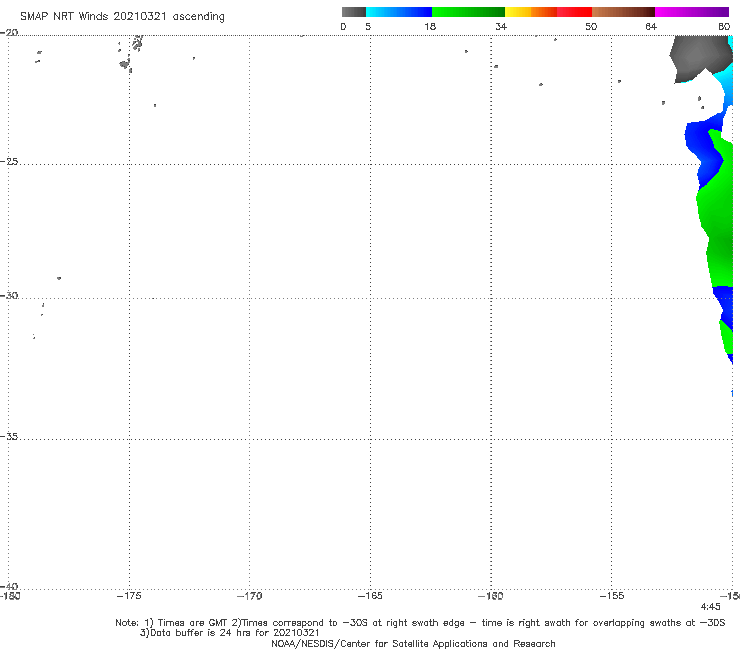Viewport: 740px width, 650px height.
Task: Click the brown segment of the color bar
Action: pos(623,12)
